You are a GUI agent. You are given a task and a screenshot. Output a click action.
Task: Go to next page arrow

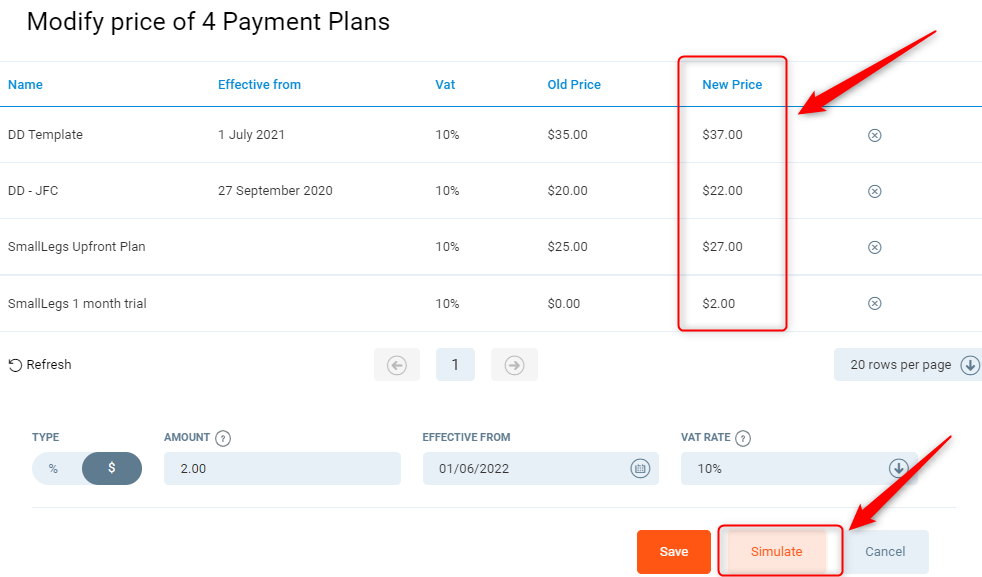click(514, 365)
